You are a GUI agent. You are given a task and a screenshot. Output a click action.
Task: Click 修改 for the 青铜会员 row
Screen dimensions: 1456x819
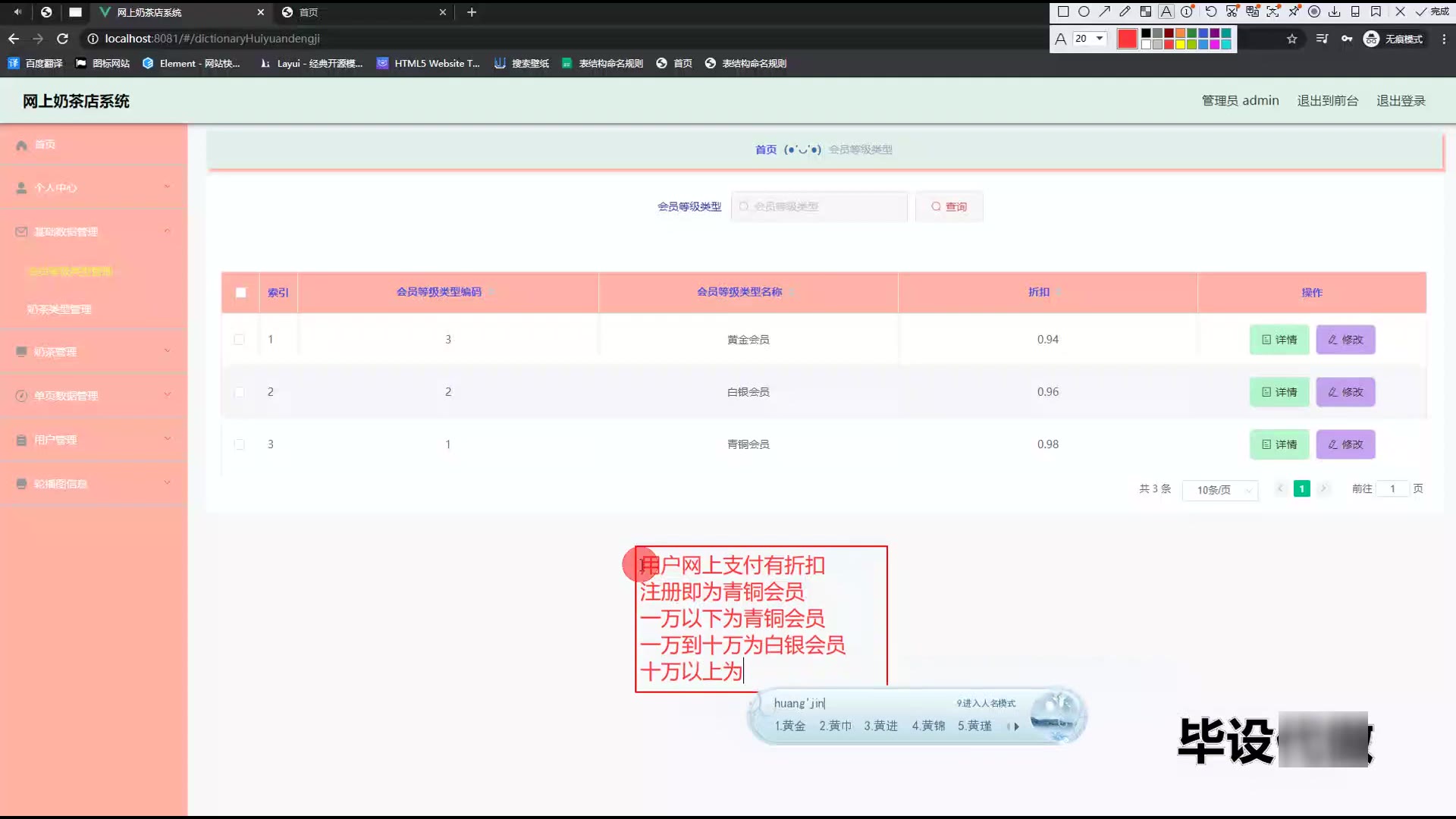tap(1345, 444)
